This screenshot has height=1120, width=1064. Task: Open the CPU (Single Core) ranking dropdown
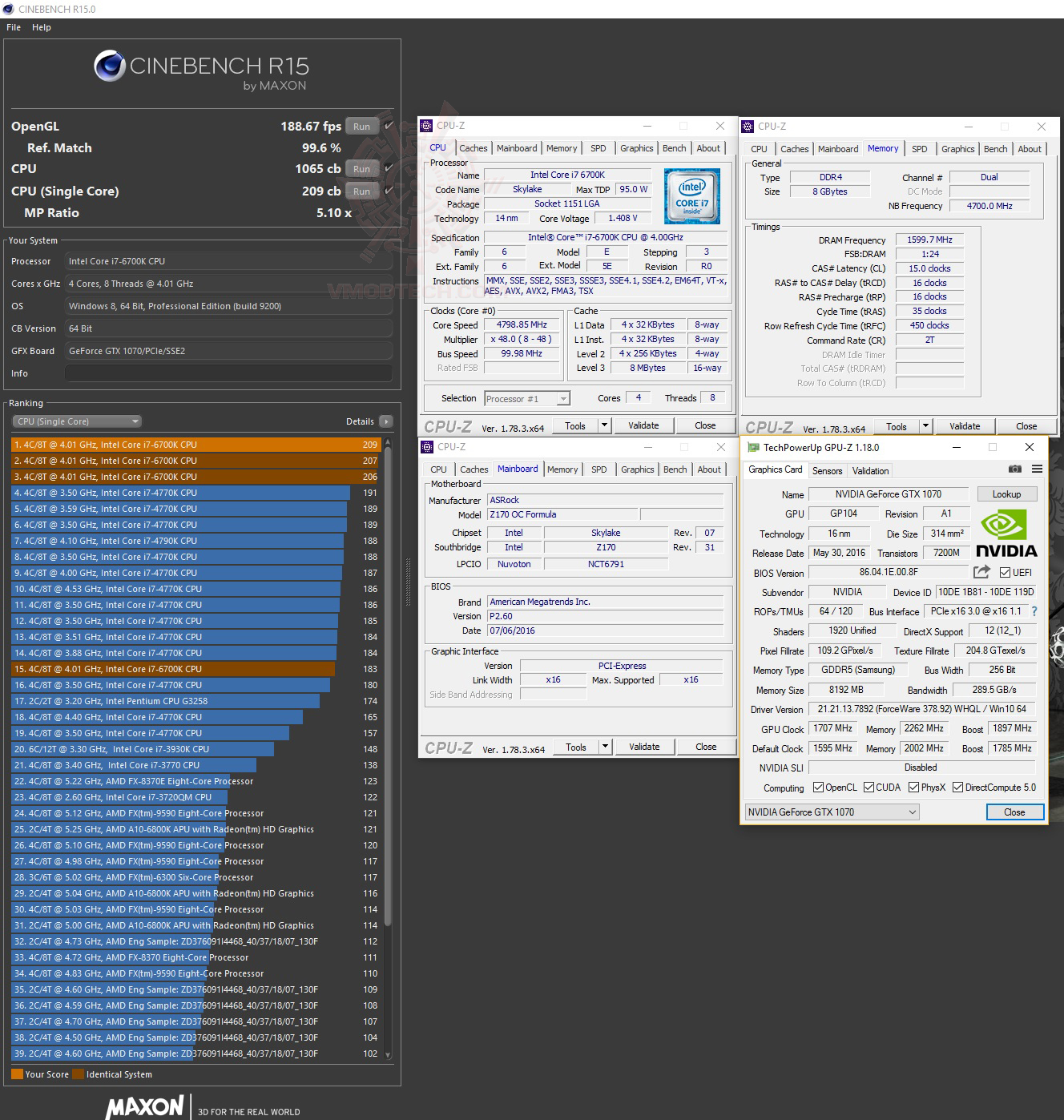77,421
